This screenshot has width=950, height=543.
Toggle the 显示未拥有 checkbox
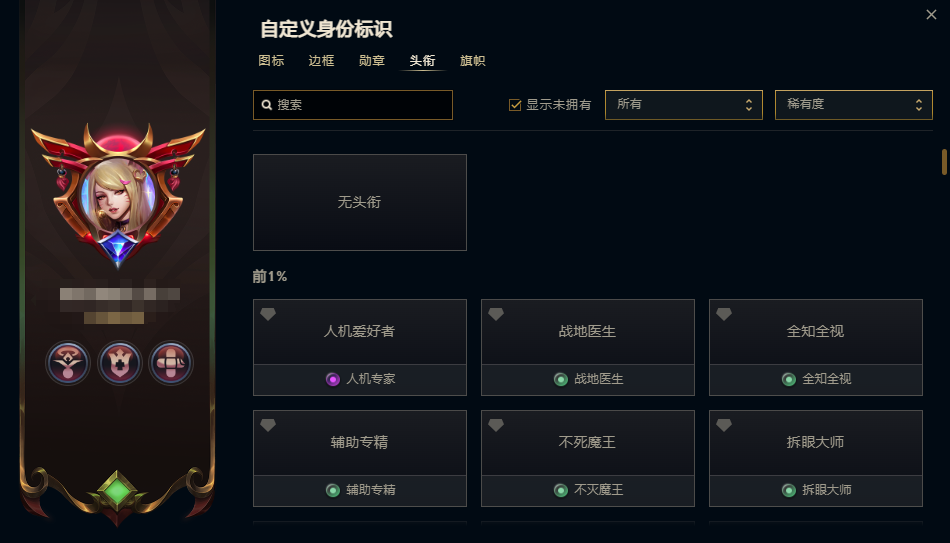point(515,105)
